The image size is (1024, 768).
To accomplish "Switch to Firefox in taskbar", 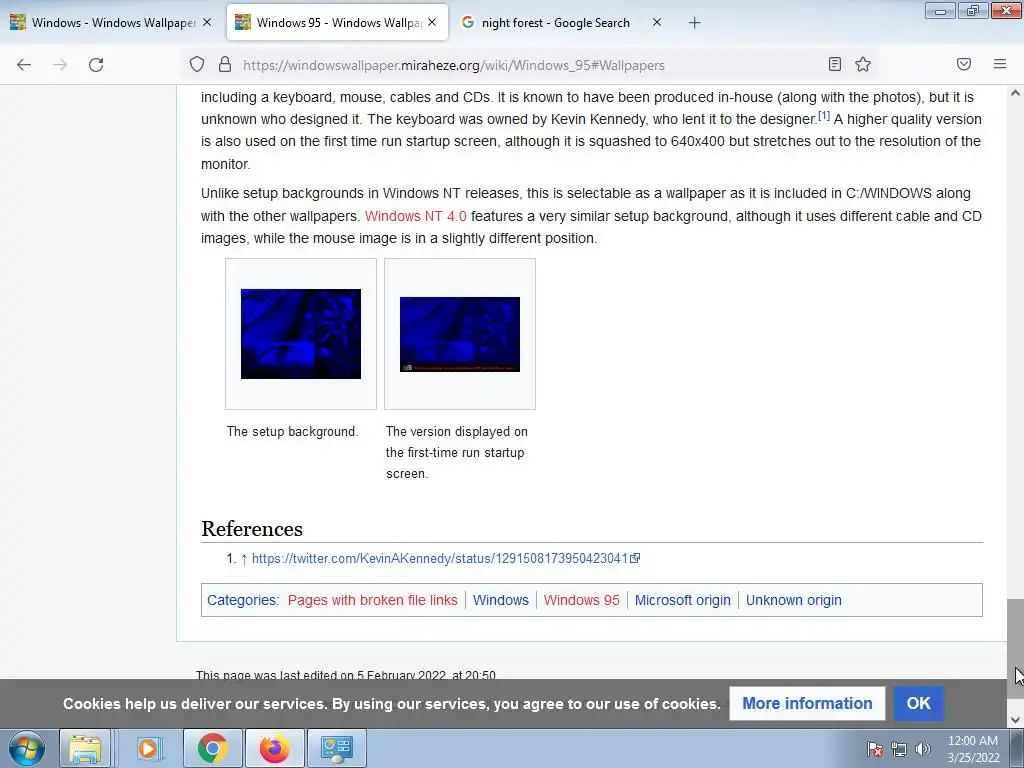I will pos(274,748).
